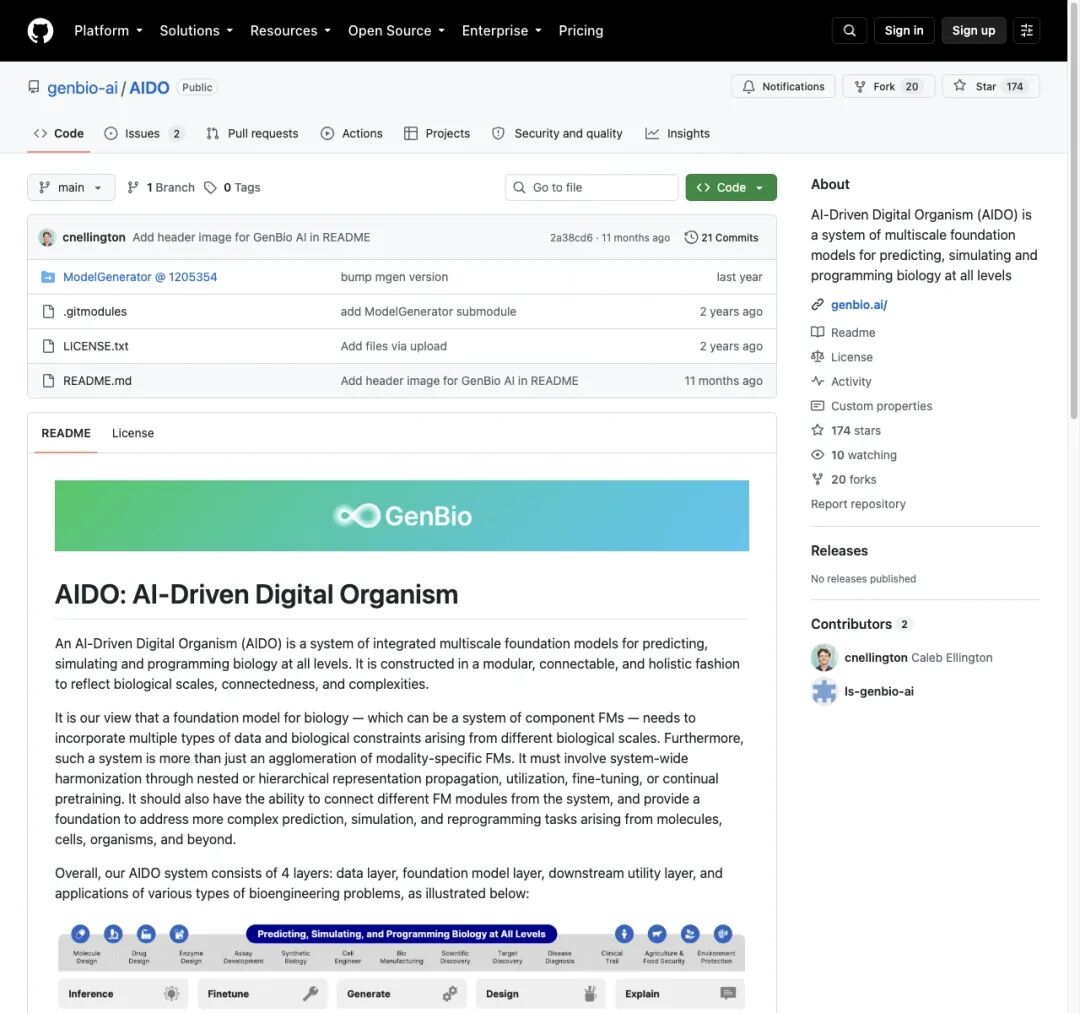Image resolution: width=1080 pixels, height=1013 pixels.
Task: Fork the repository with the Fork button
Action: [x=889, y=86]
